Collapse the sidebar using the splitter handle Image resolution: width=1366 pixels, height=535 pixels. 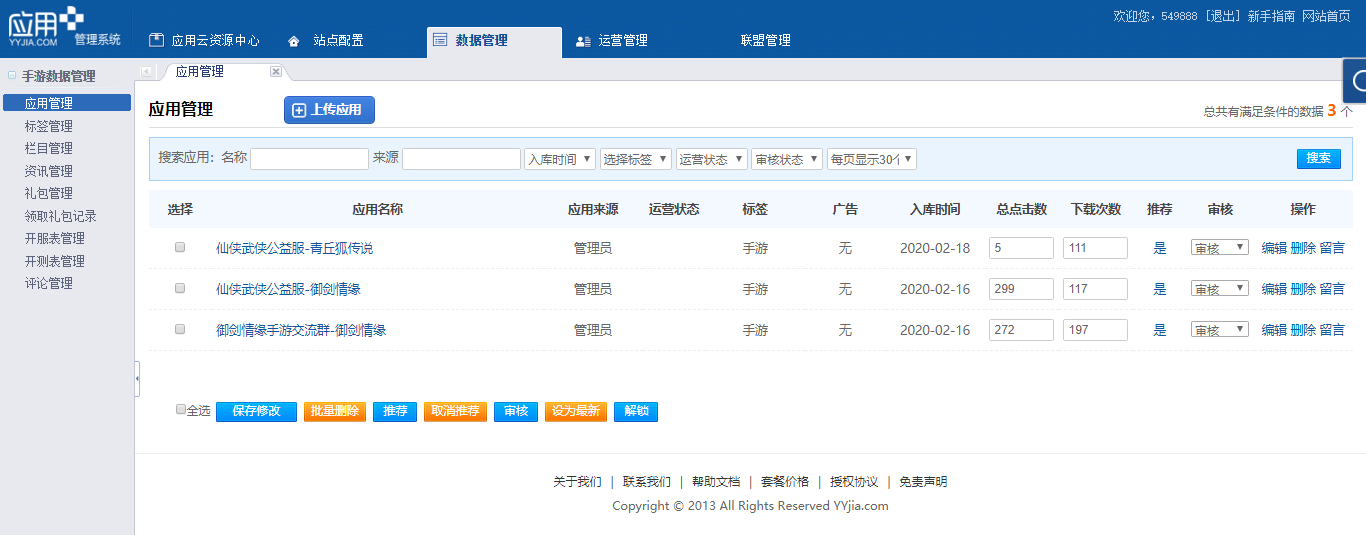coord(137,378)
